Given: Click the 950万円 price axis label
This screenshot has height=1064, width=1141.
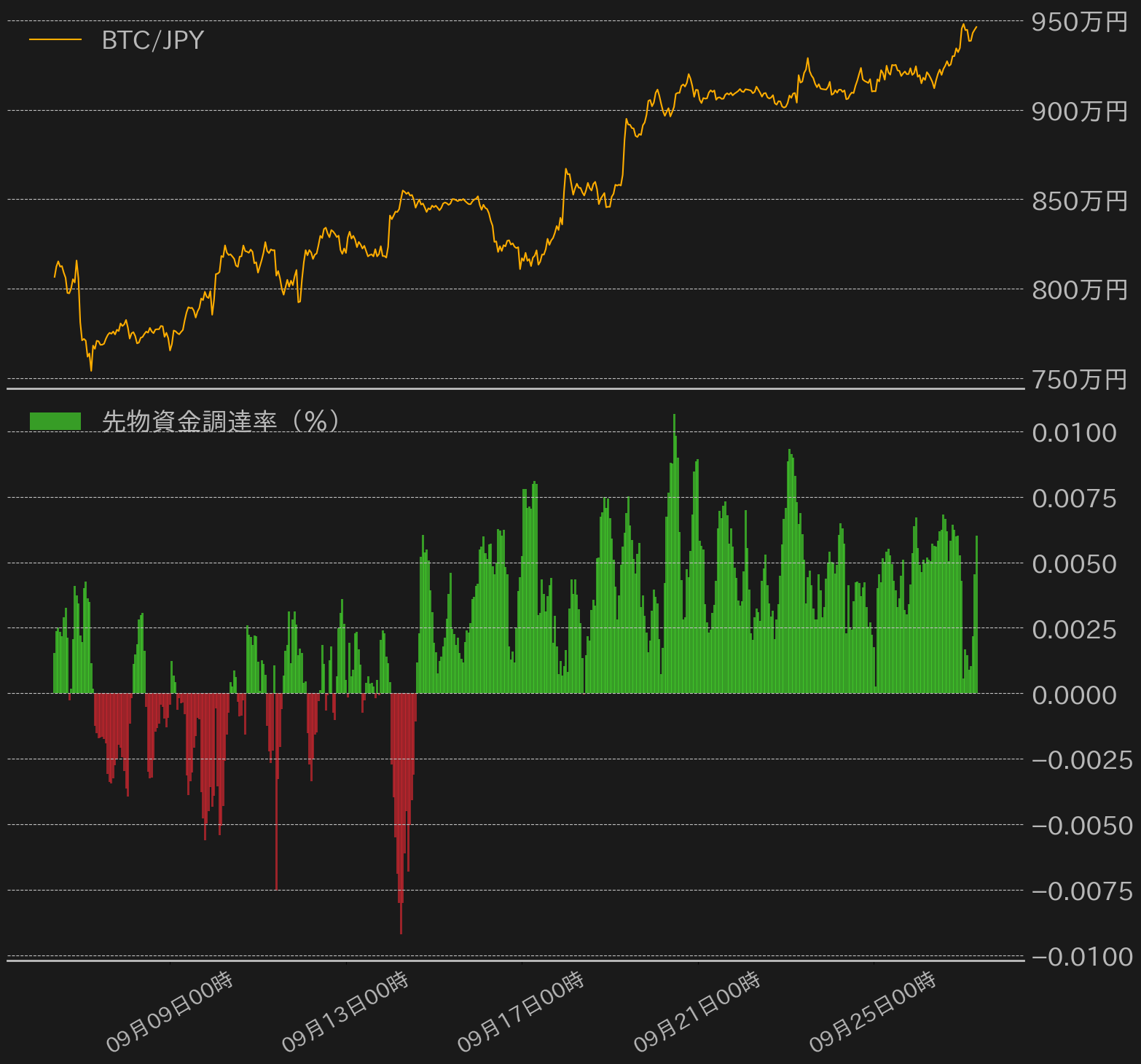Looking at the screenshot, I should [1080, 22].
